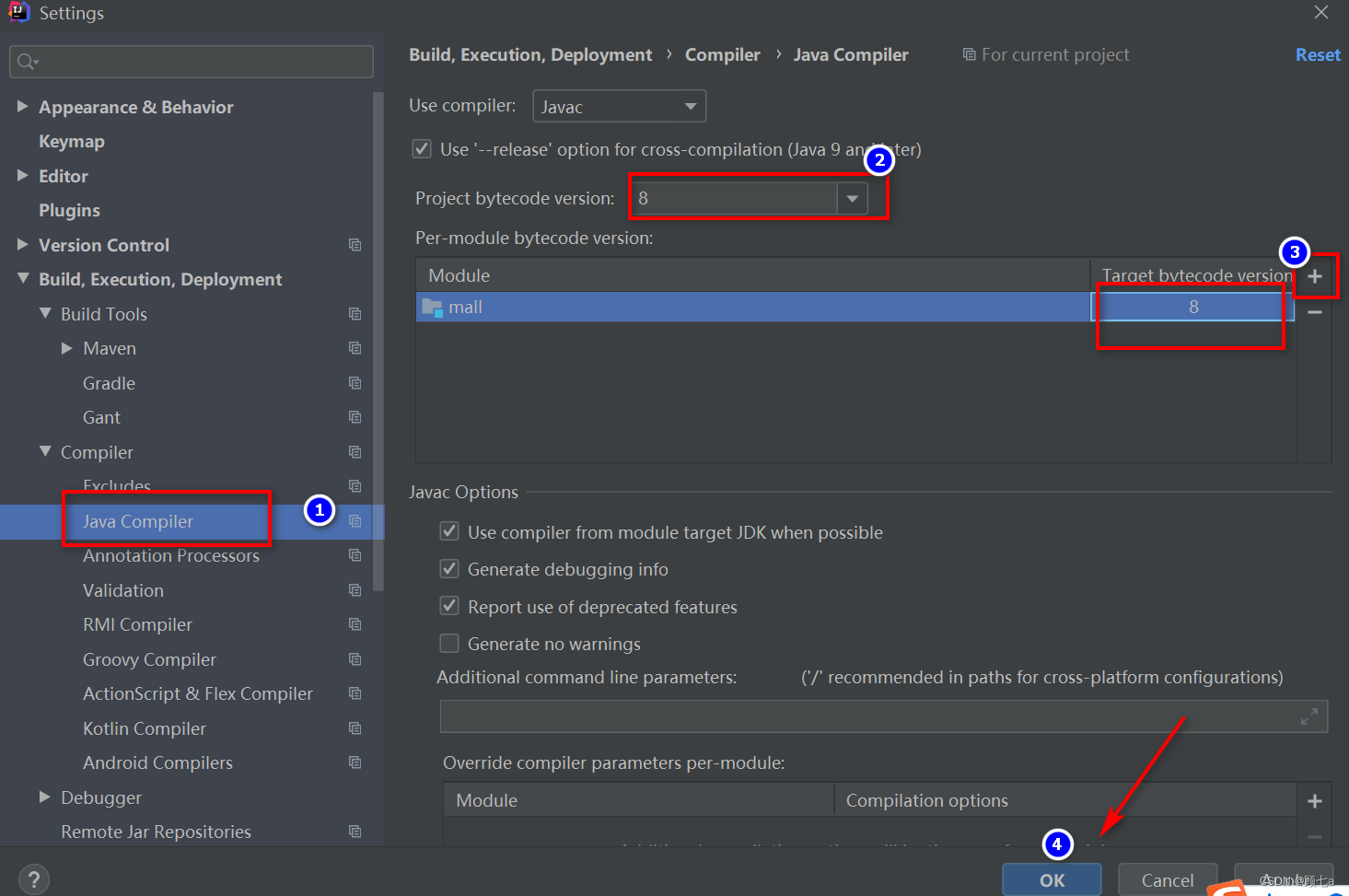1349x896 pixels.
Task: Expand the Maven node
Action: click(x=66, y=348)
